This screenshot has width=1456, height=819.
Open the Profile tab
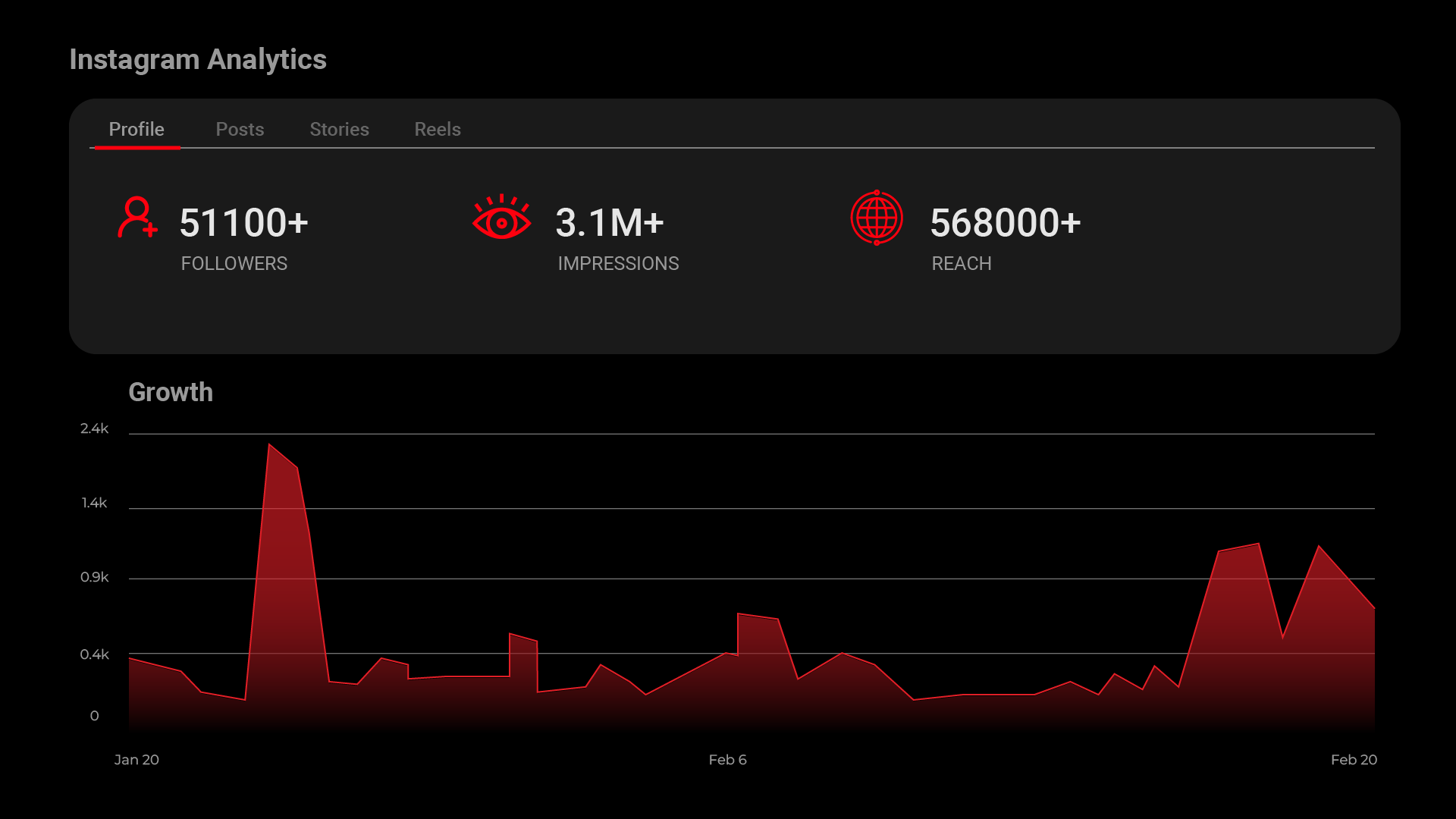coord(136,130)
